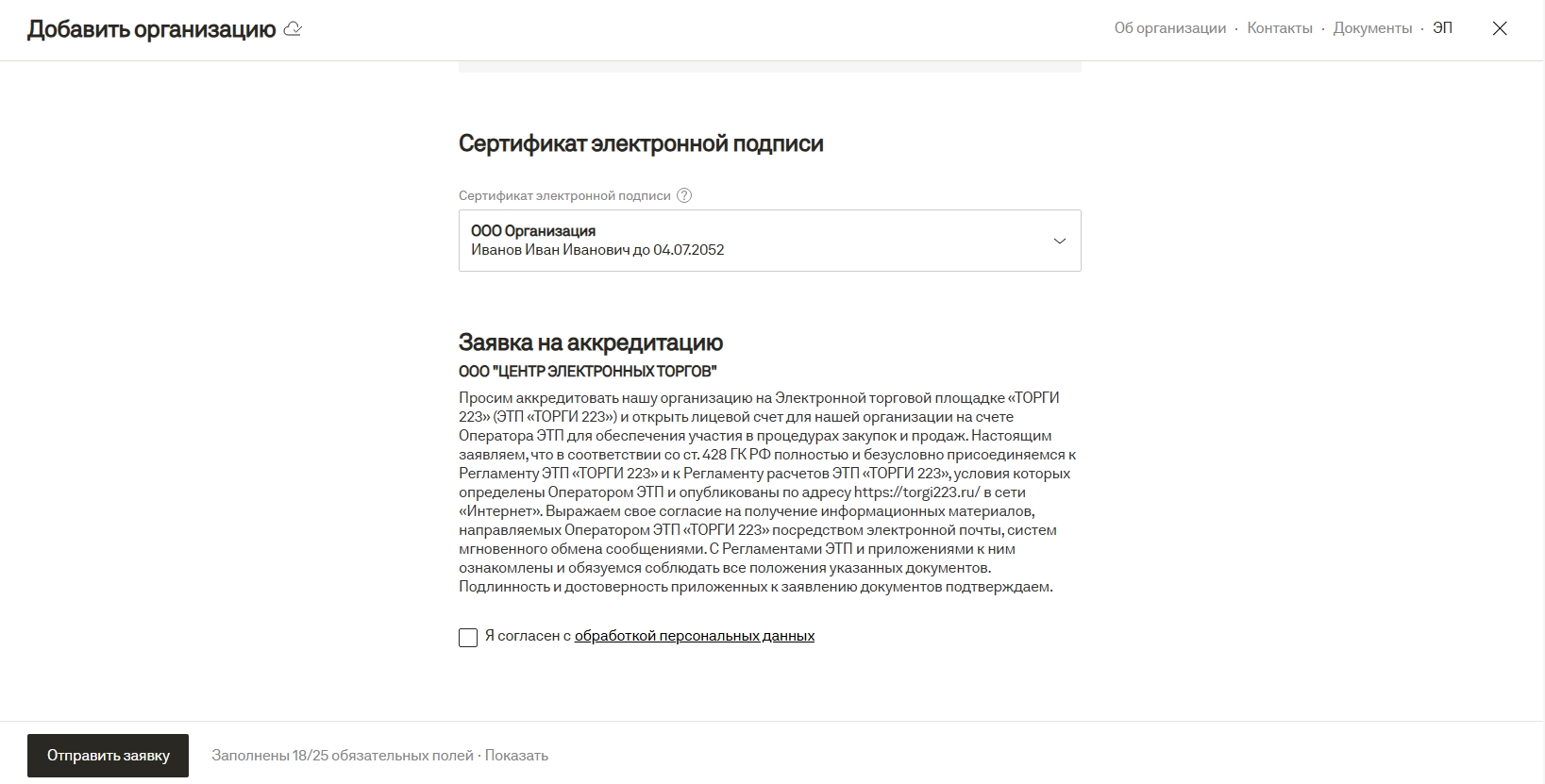
Task: Click the ООО "ЦЕНТР ЭЛЕКТРОННЫХ ТОРГОВ" subtitle
Action: (x=587, y=372)
